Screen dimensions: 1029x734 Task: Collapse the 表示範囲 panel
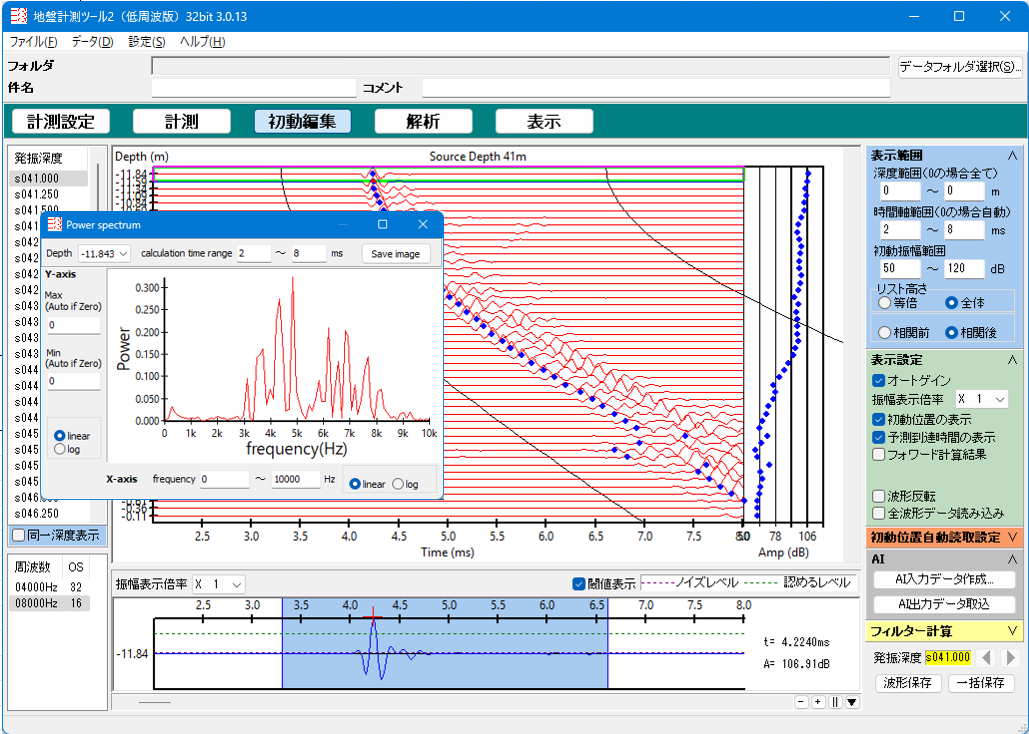[1013, 156]
